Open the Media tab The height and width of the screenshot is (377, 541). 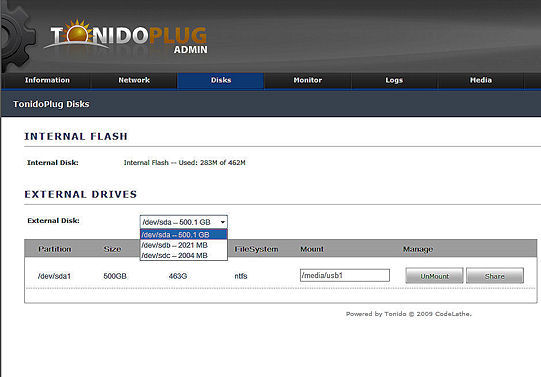481,80
